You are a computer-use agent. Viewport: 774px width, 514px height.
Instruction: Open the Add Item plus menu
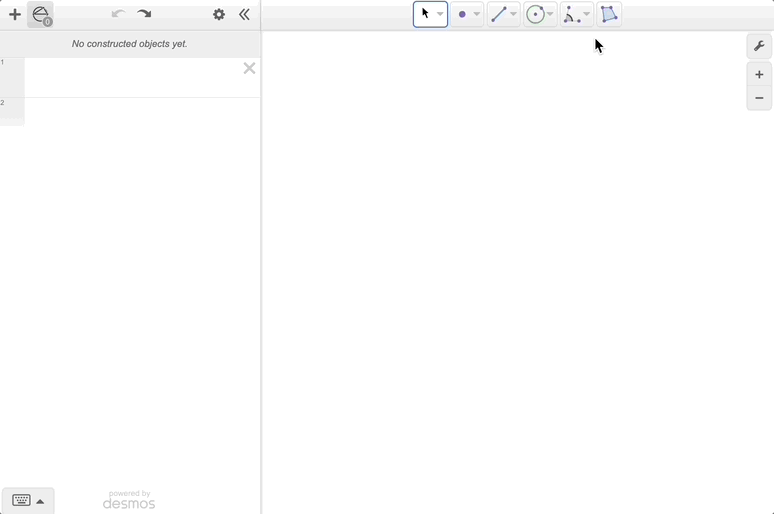point(15,15)
